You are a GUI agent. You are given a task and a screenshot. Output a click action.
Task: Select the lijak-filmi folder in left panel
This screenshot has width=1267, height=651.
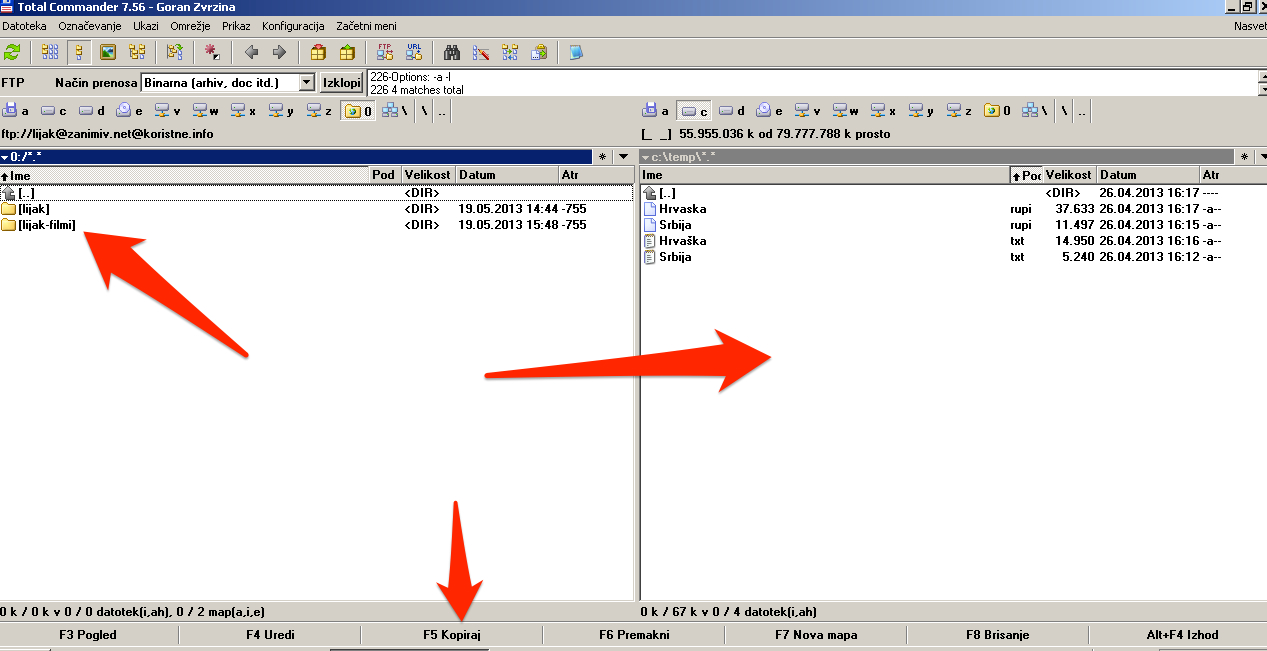coord(47,225)
